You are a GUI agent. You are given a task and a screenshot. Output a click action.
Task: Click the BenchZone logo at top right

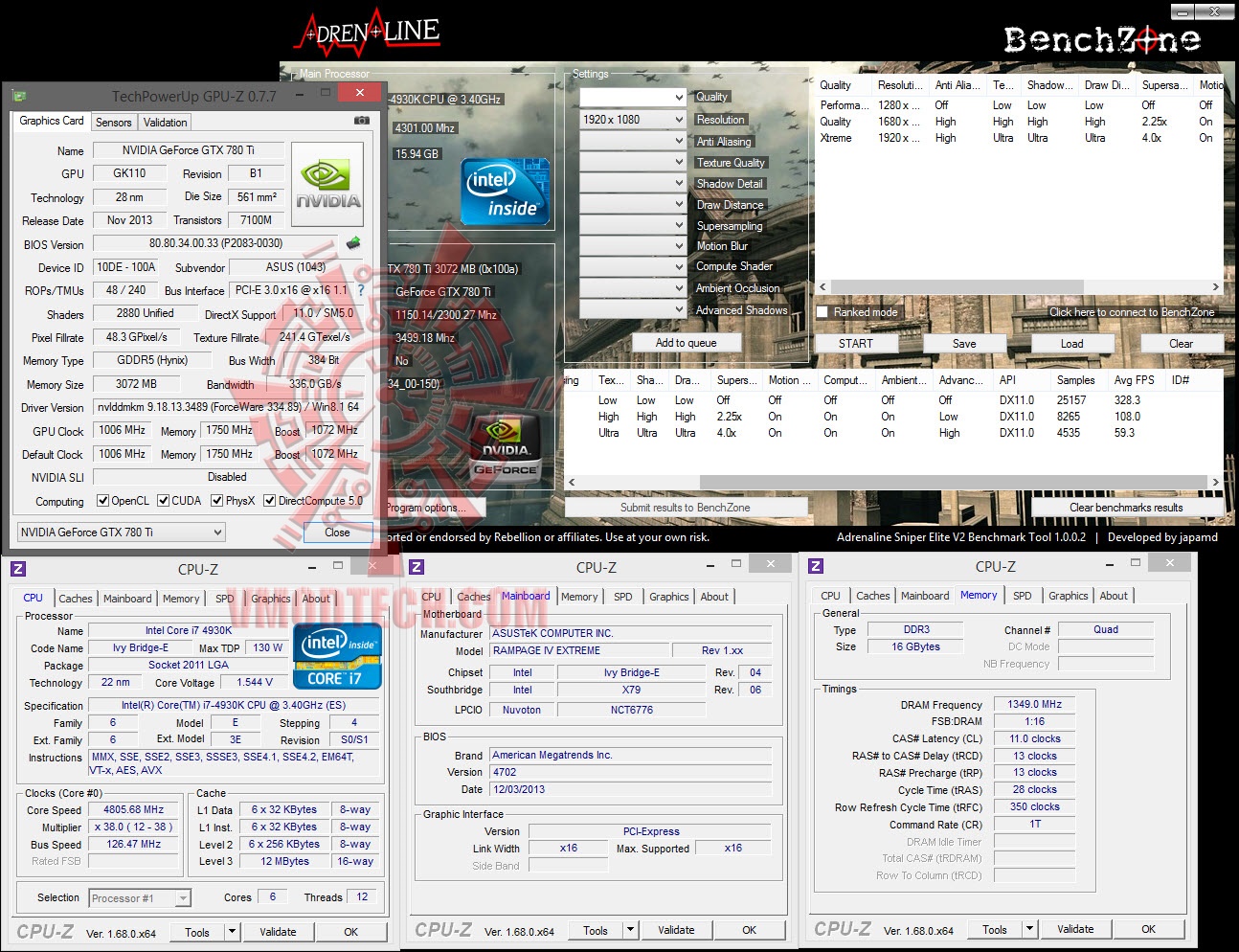point(1102,39)
